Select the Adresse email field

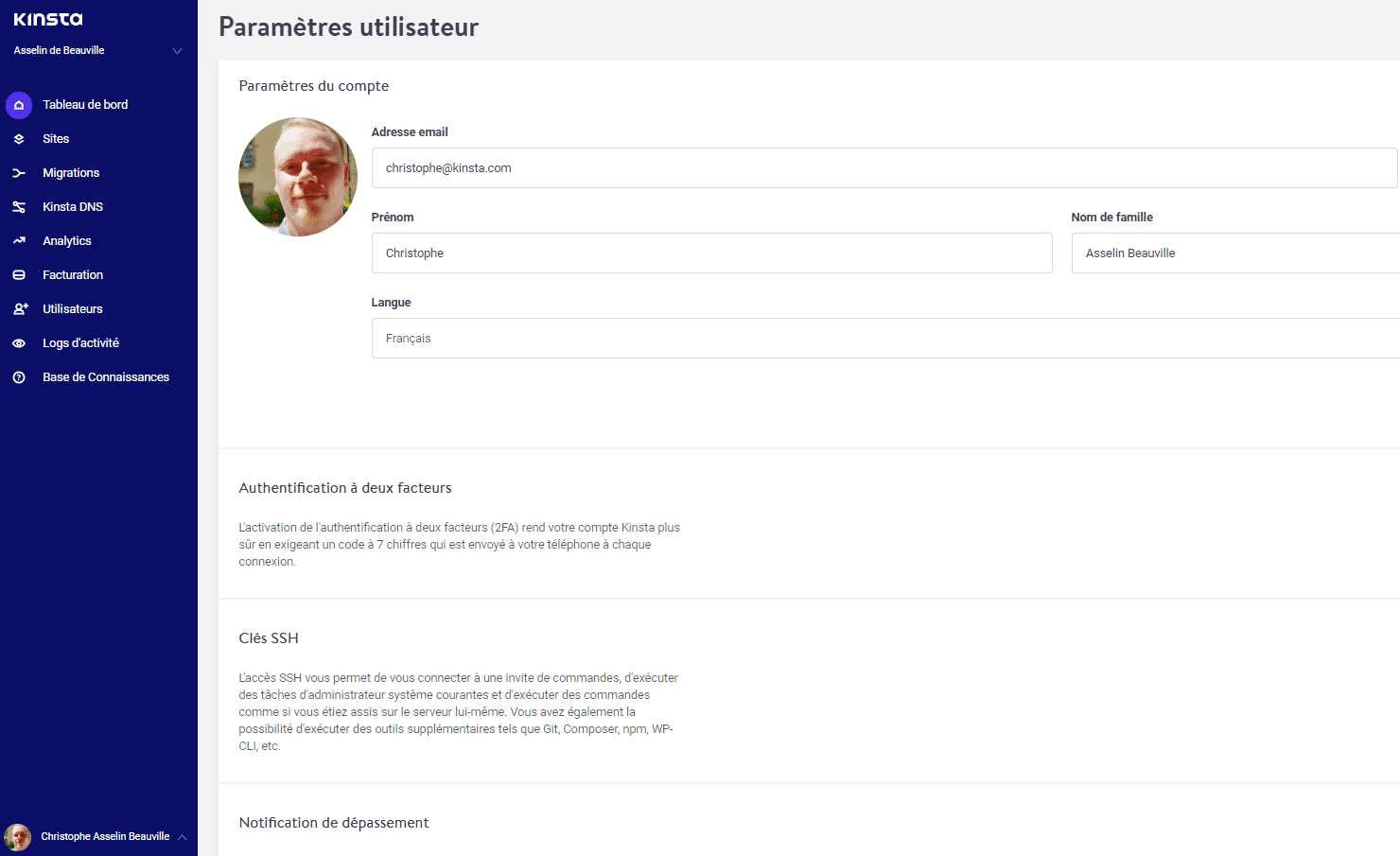click(884, 167)
